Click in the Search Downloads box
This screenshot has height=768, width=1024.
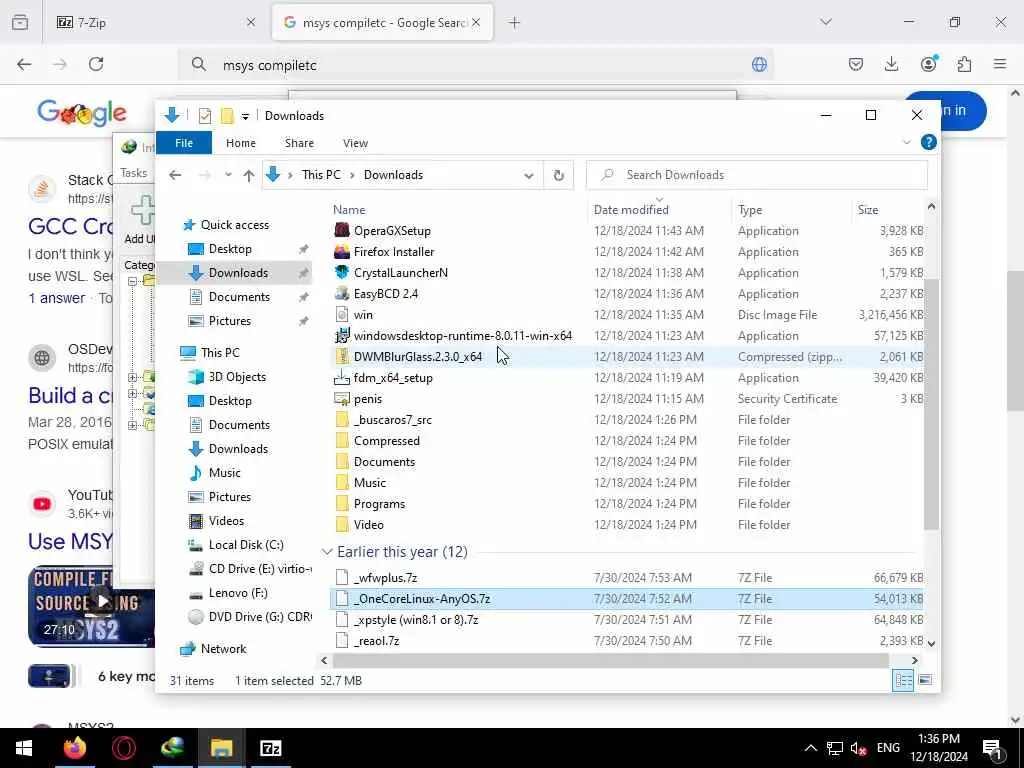[756, 175]
